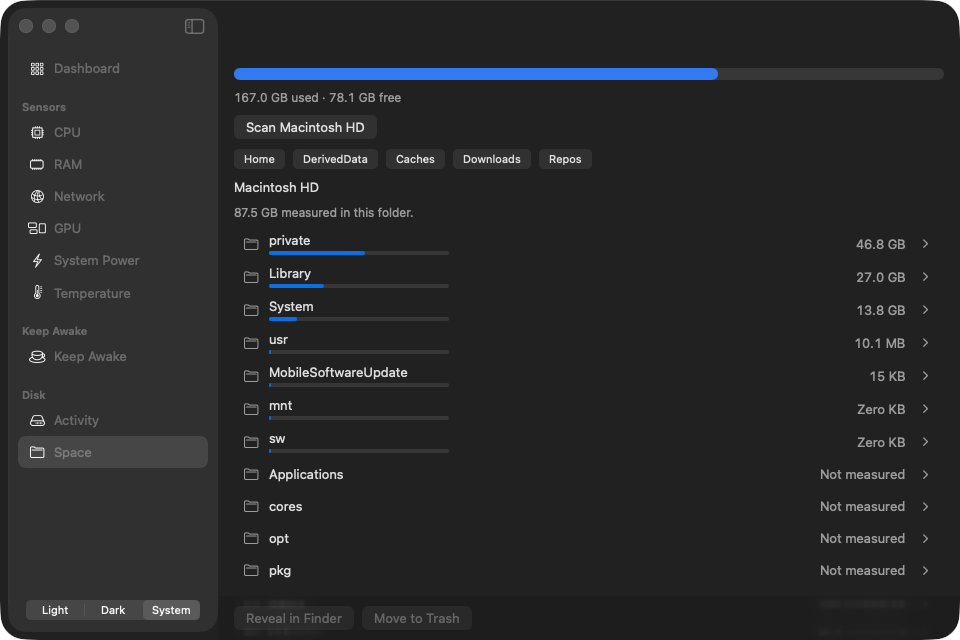Click folder icon beside MobileSoftwareUpdate
The height and width of the screenshot is (640, 960).
point(251,377)
